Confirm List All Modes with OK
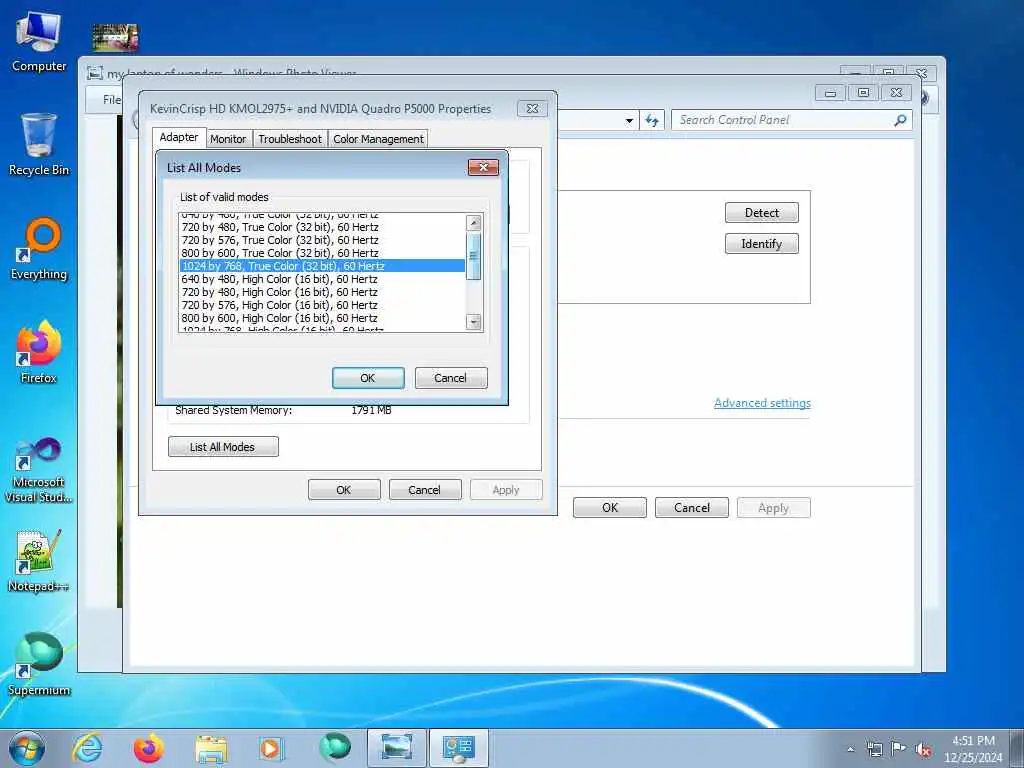The height and width of the screenshot is (768, 1024). [368, 378]
